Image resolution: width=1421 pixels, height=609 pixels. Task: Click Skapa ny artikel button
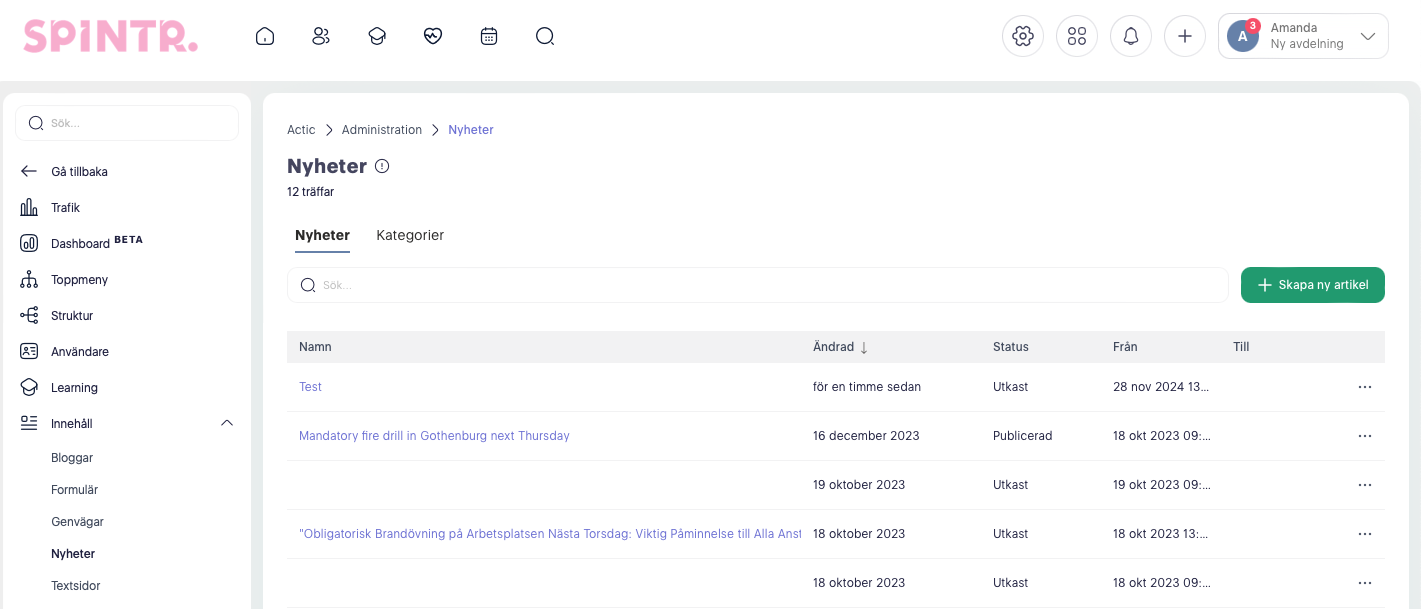point(1313,285)
